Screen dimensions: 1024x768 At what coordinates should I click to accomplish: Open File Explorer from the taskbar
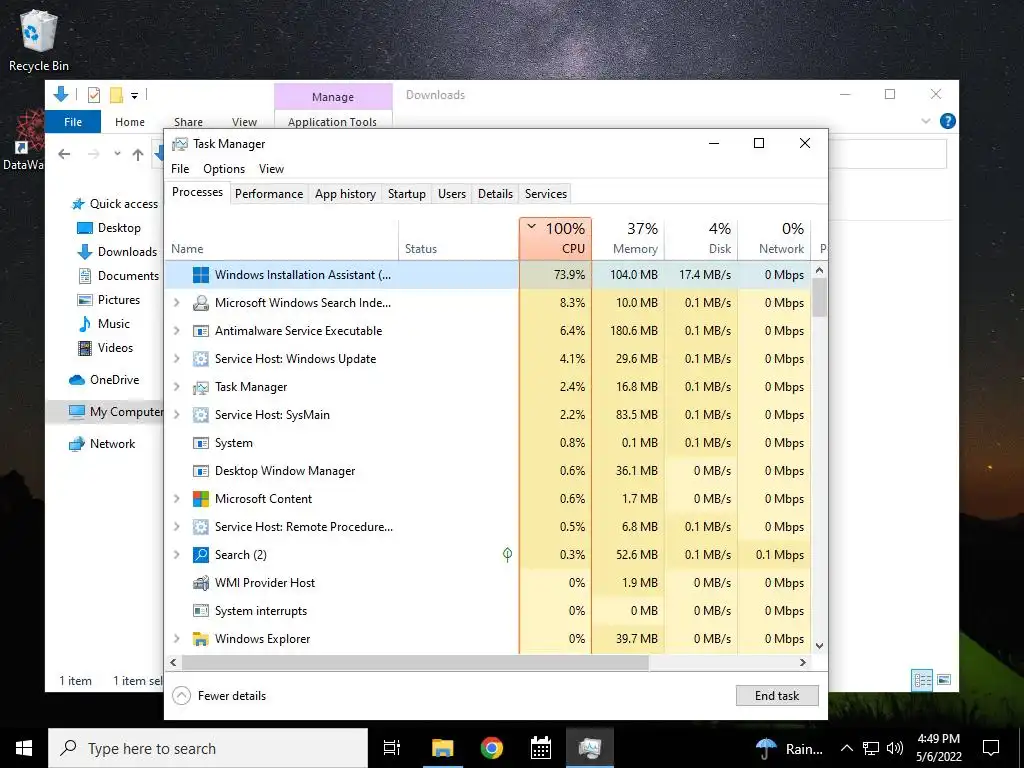tap(442, 748)
